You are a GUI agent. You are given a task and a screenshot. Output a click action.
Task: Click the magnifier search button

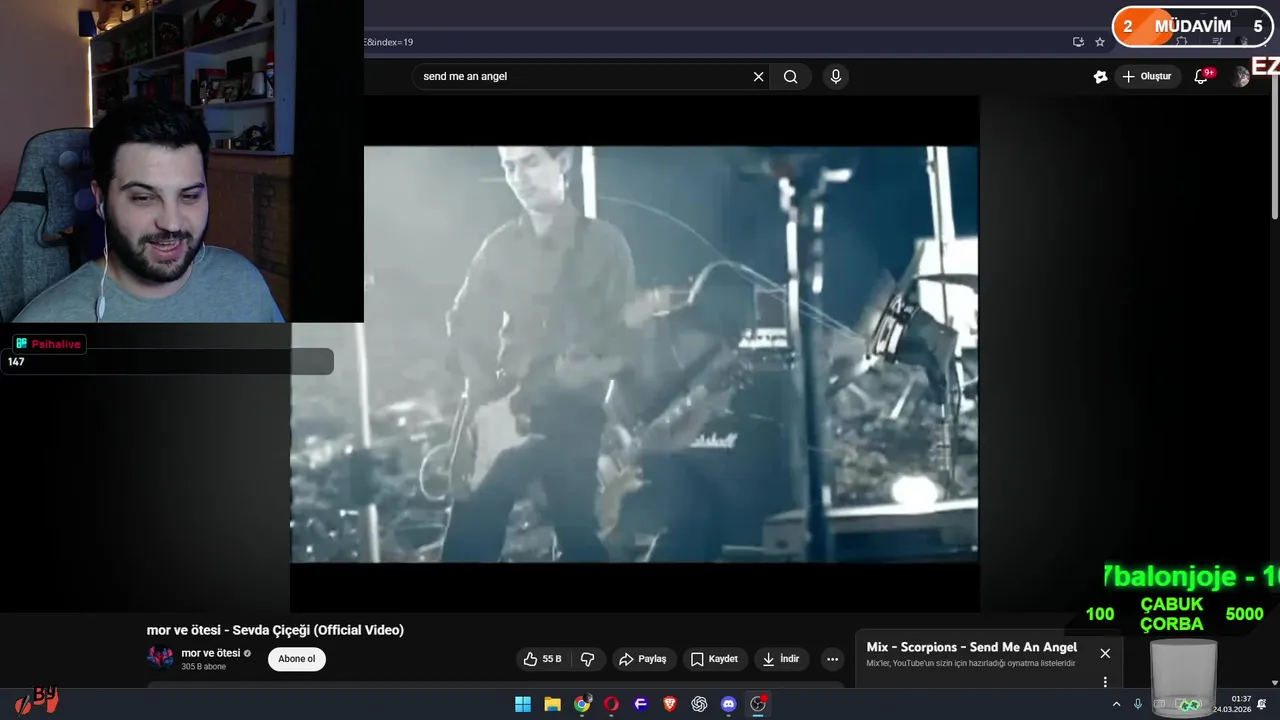click(790, 77)
